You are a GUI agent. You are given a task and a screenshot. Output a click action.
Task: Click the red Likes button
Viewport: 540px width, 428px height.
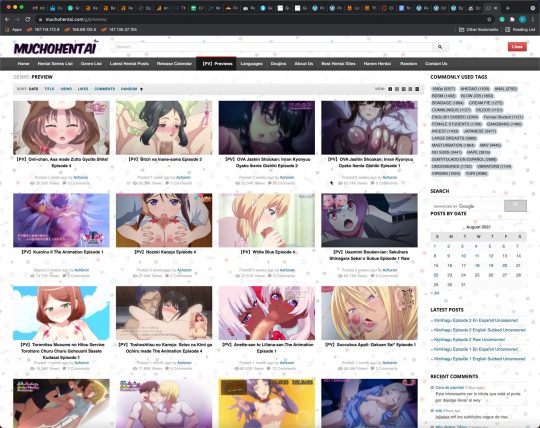pos(517,47)
